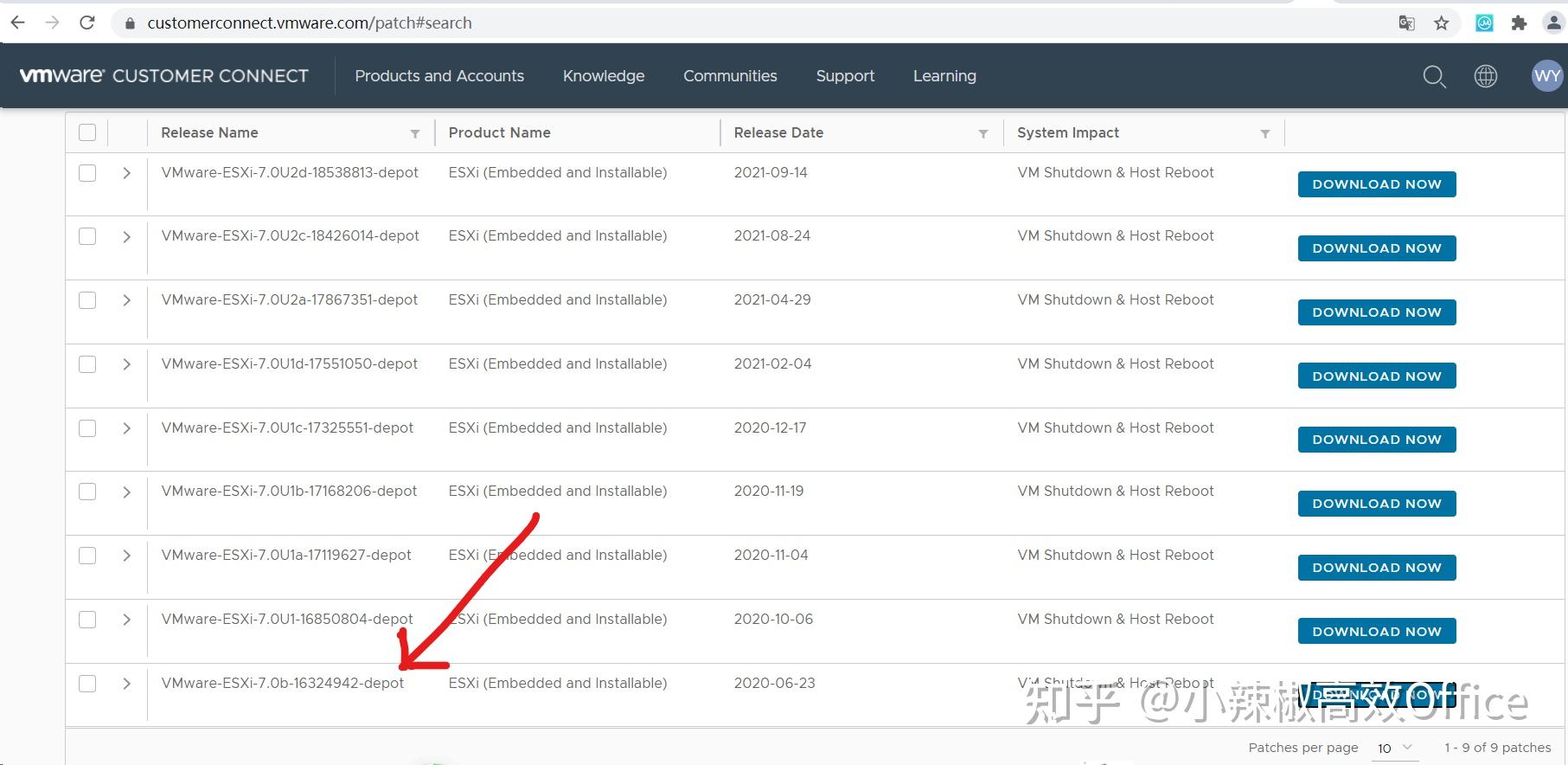Download the 7.0U1d-17551050 depot patch
Screen dimensions: 1568x765
coord(1377,376)
